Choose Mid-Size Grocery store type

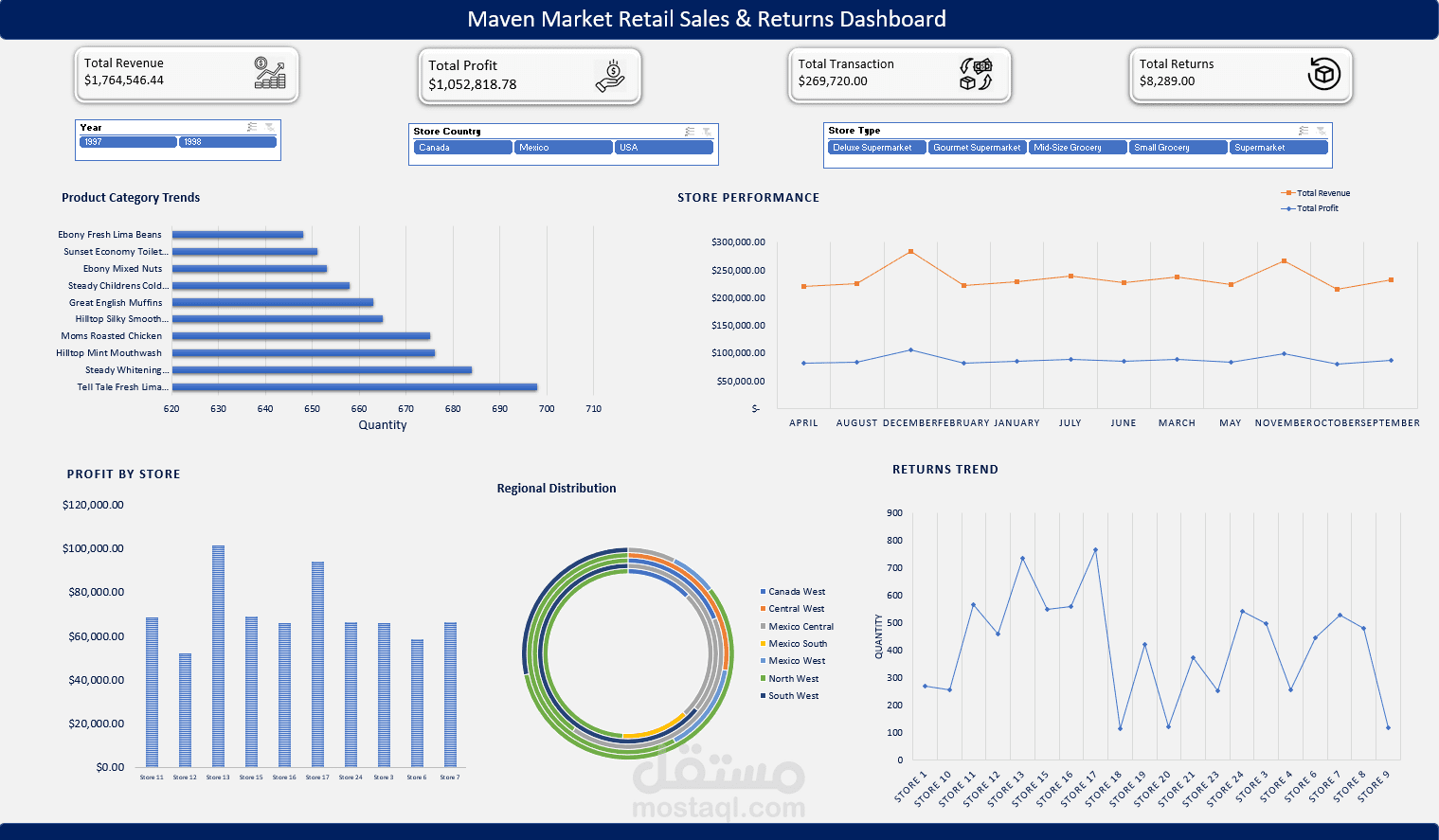(1078, 148)
